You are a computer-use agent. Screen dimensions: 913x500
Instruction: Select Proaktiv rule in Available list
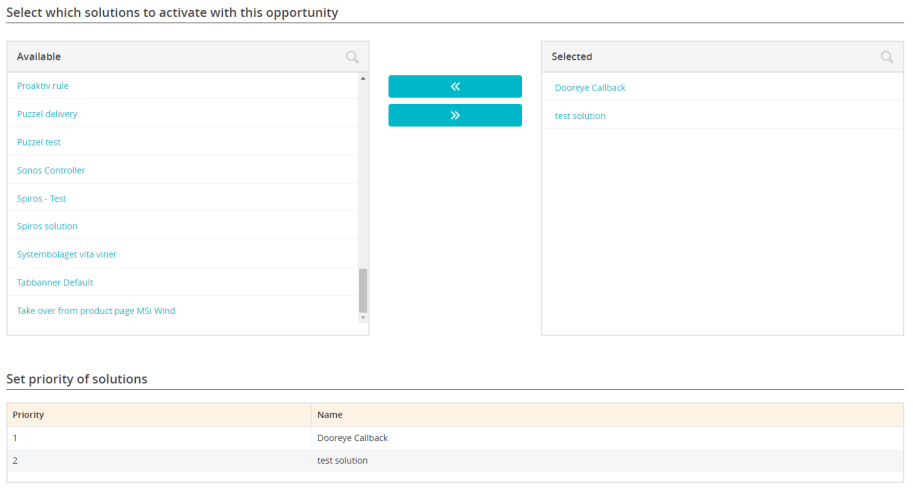(x=43, y=86)
